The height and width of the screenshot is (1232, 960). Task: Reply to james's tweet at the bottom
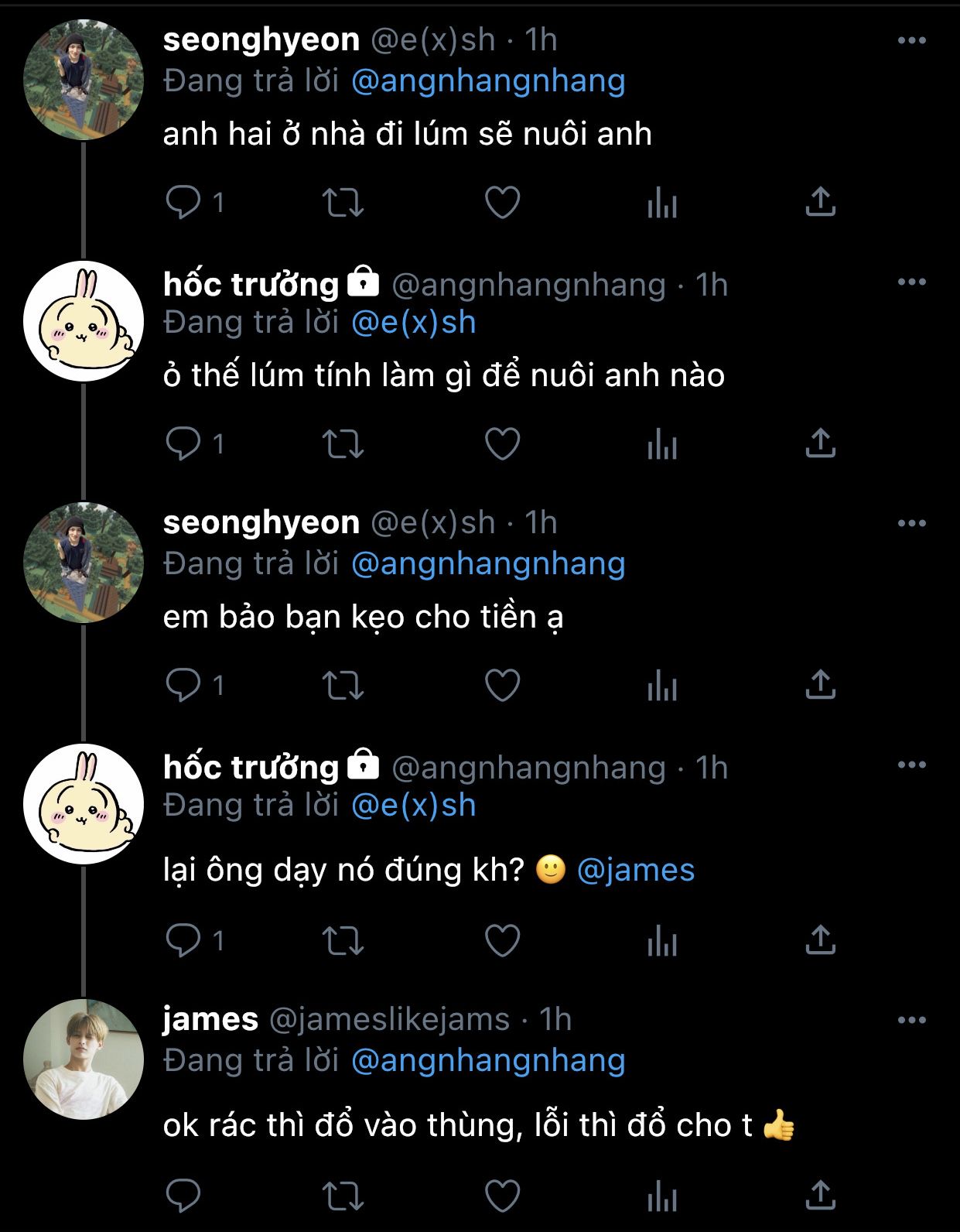(183, 1196)
